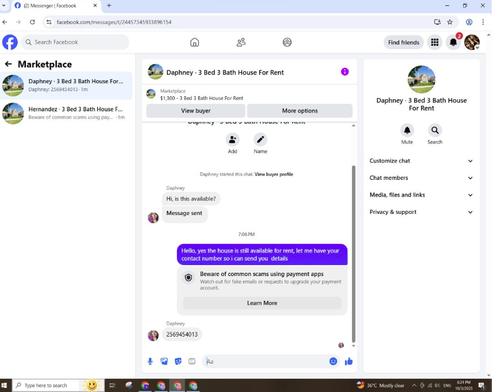The width and height of the screenshot is (500, 392).
Task: Click the Facebook logo icon
Action: [x=10, y=42]
